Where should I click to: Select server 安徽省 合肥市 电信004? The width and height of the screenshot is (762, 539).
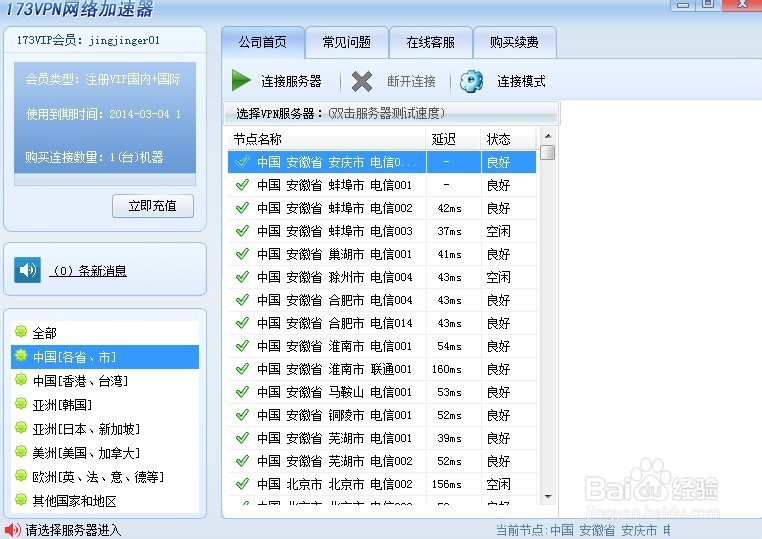(x=382, y=300)
